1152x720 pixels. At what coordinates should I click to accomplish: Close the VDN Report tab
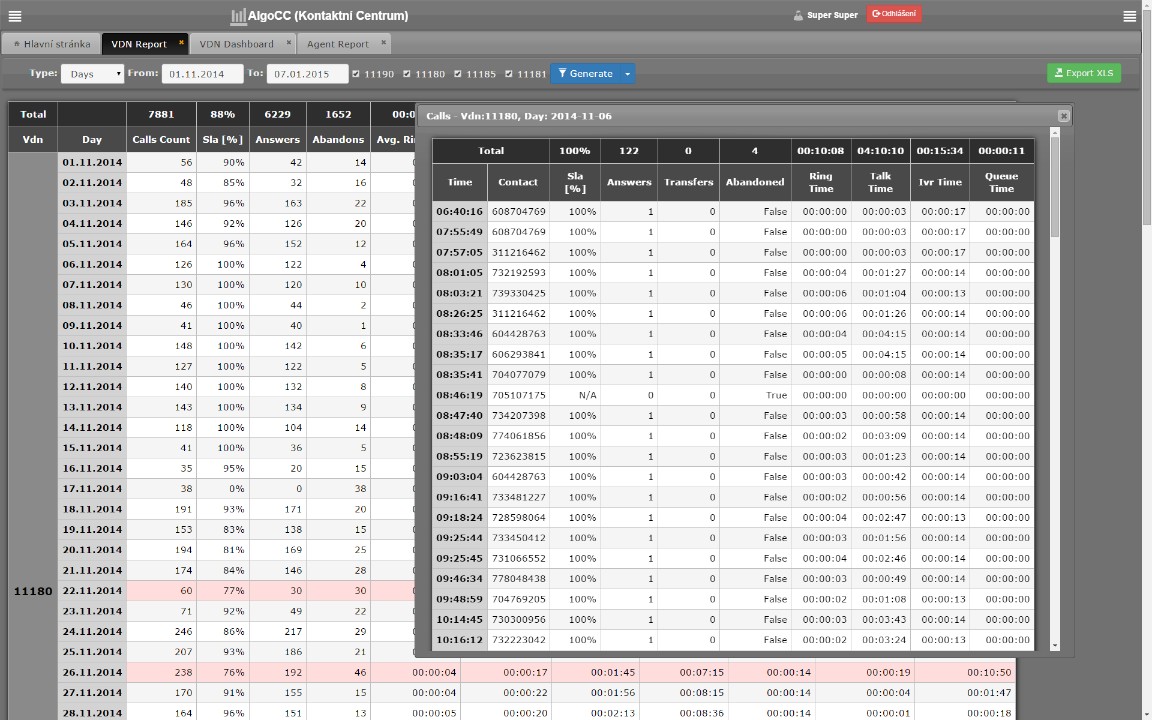[x=181, y=43]
